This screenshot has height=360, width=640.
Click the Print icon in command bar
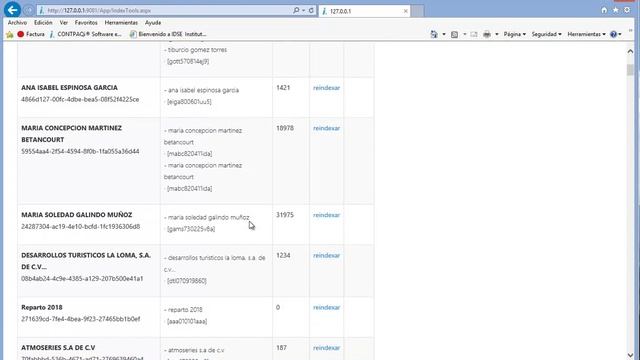pyautogui.click(x=487, y=35)
